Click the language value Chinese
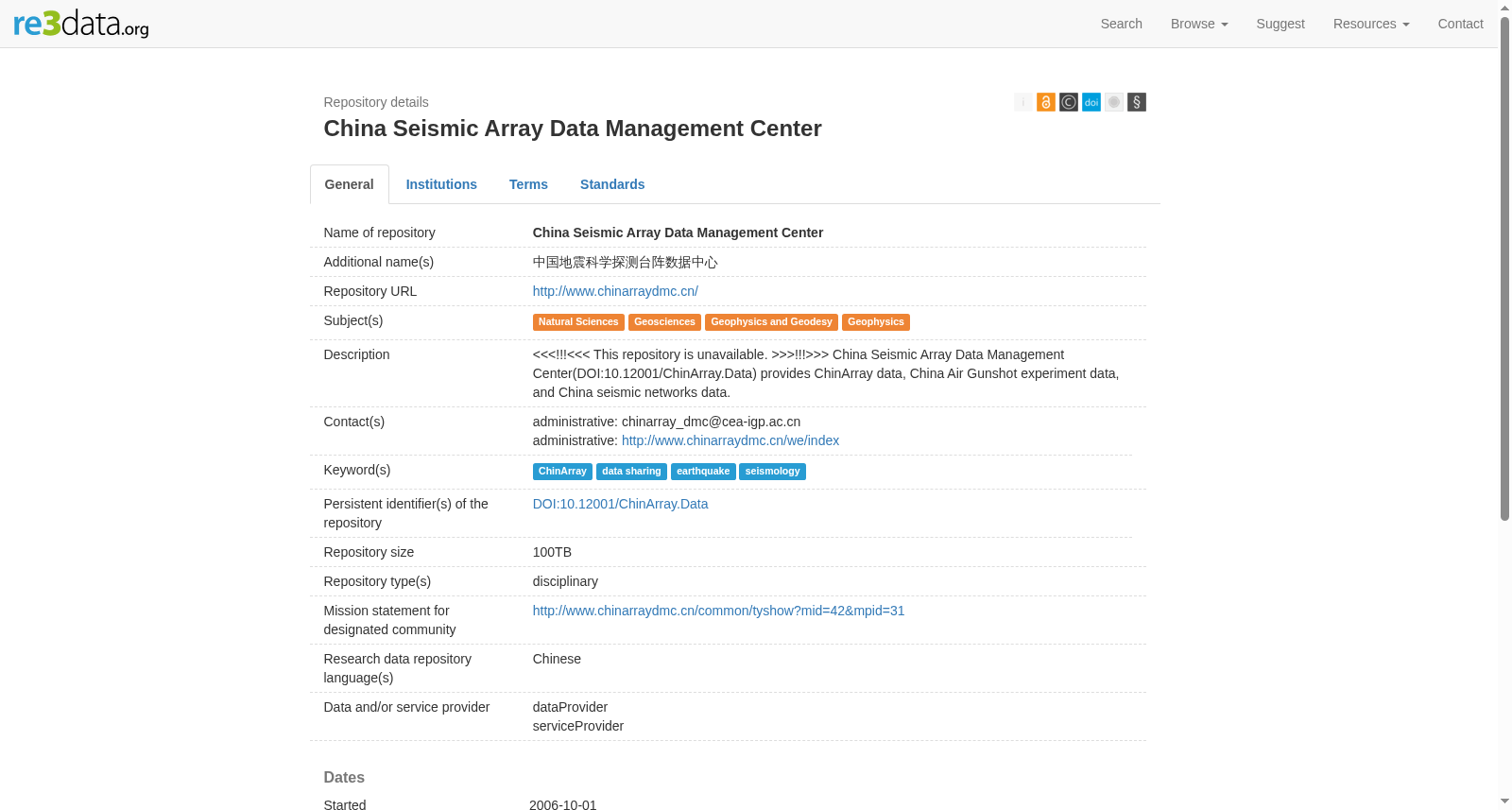The width and height of the screenshot is (1512, 810). pyautogui.click(x=557, y=659)
